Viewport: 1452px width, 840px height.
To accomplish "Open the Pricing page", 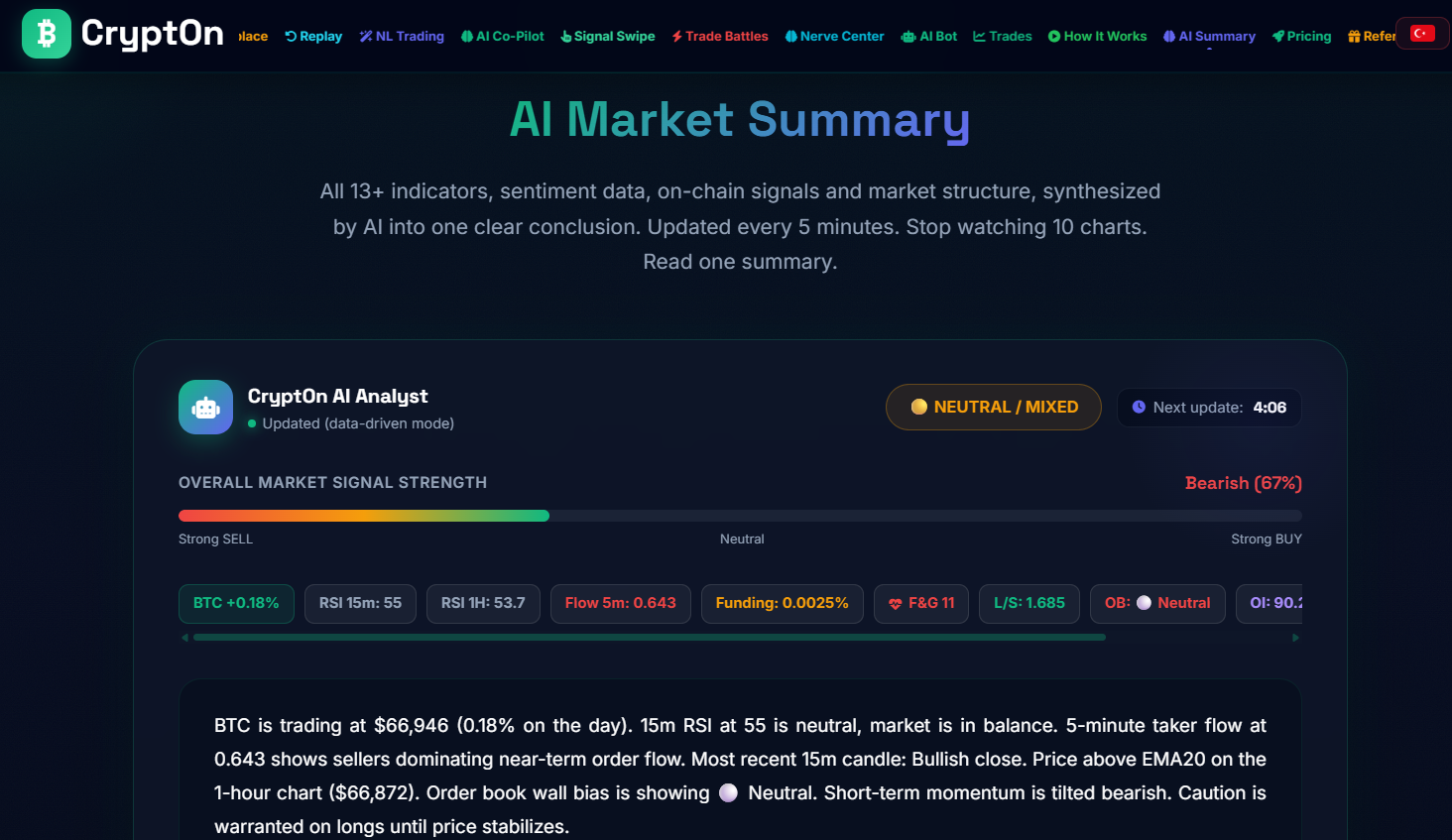I will (x=1302, y=37).
